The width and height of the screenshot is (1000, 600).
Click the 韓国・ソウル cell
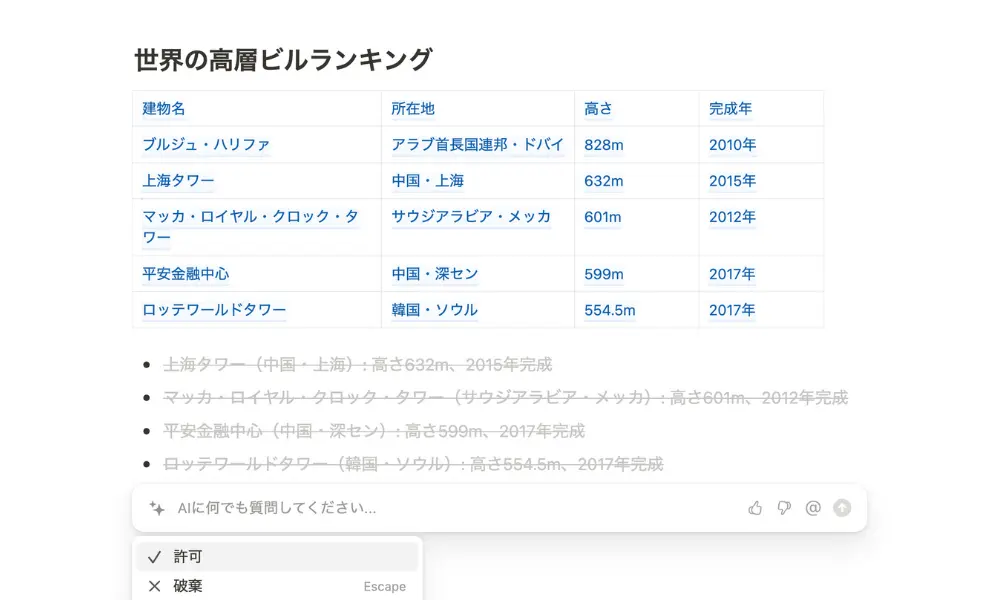coord(478,310)
